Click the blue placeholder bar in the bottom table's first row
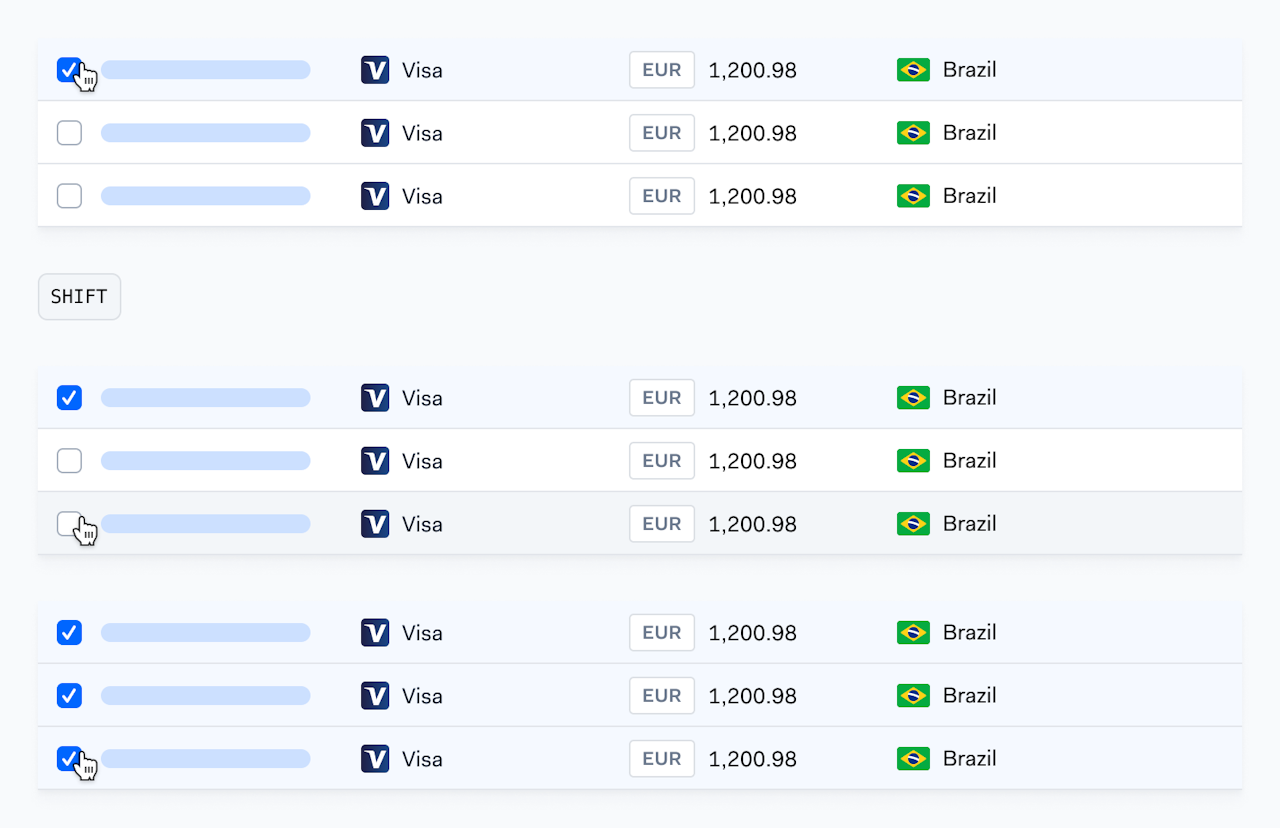Screen dimensions: 1280x828 [x=206, y=633]
